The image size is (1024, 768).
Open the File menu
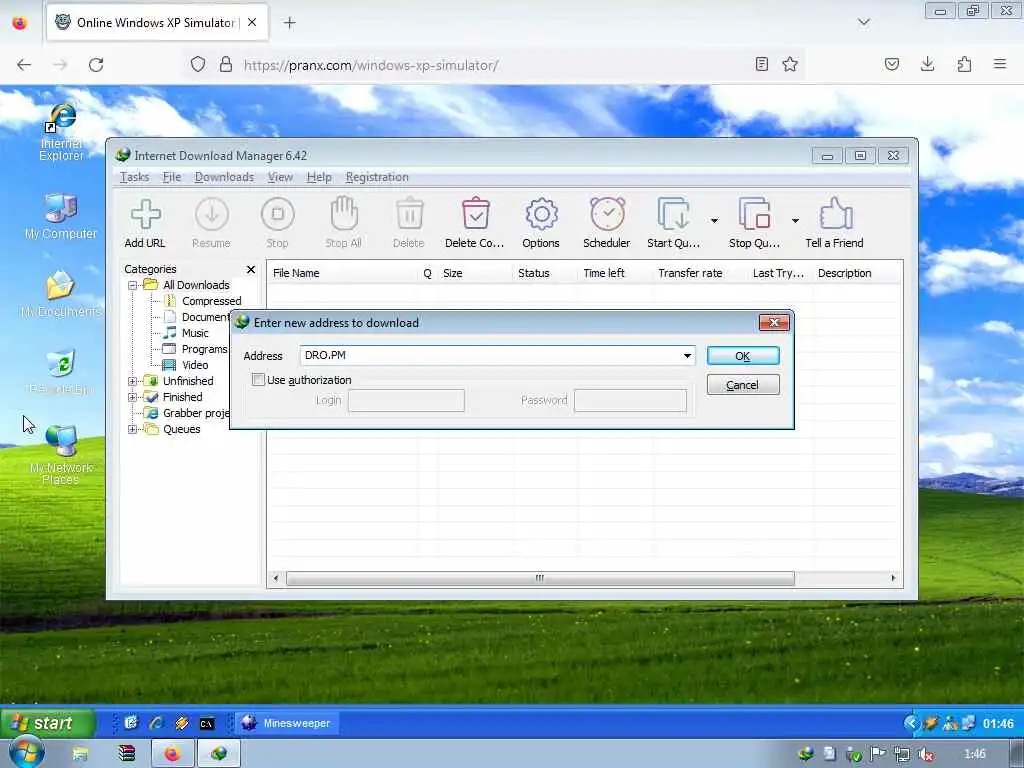172,177
